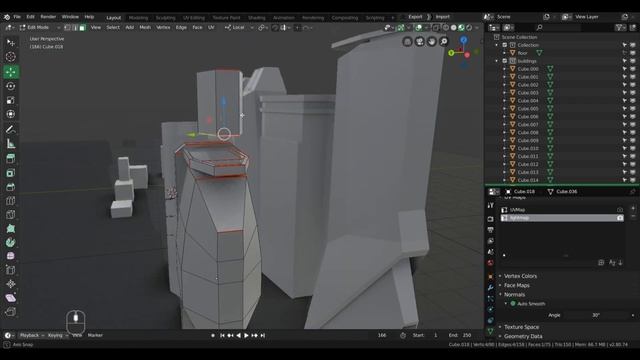Choose the Extrude Region tool
Viewport: 640px width, 360px height.
(x=11, y=159)
